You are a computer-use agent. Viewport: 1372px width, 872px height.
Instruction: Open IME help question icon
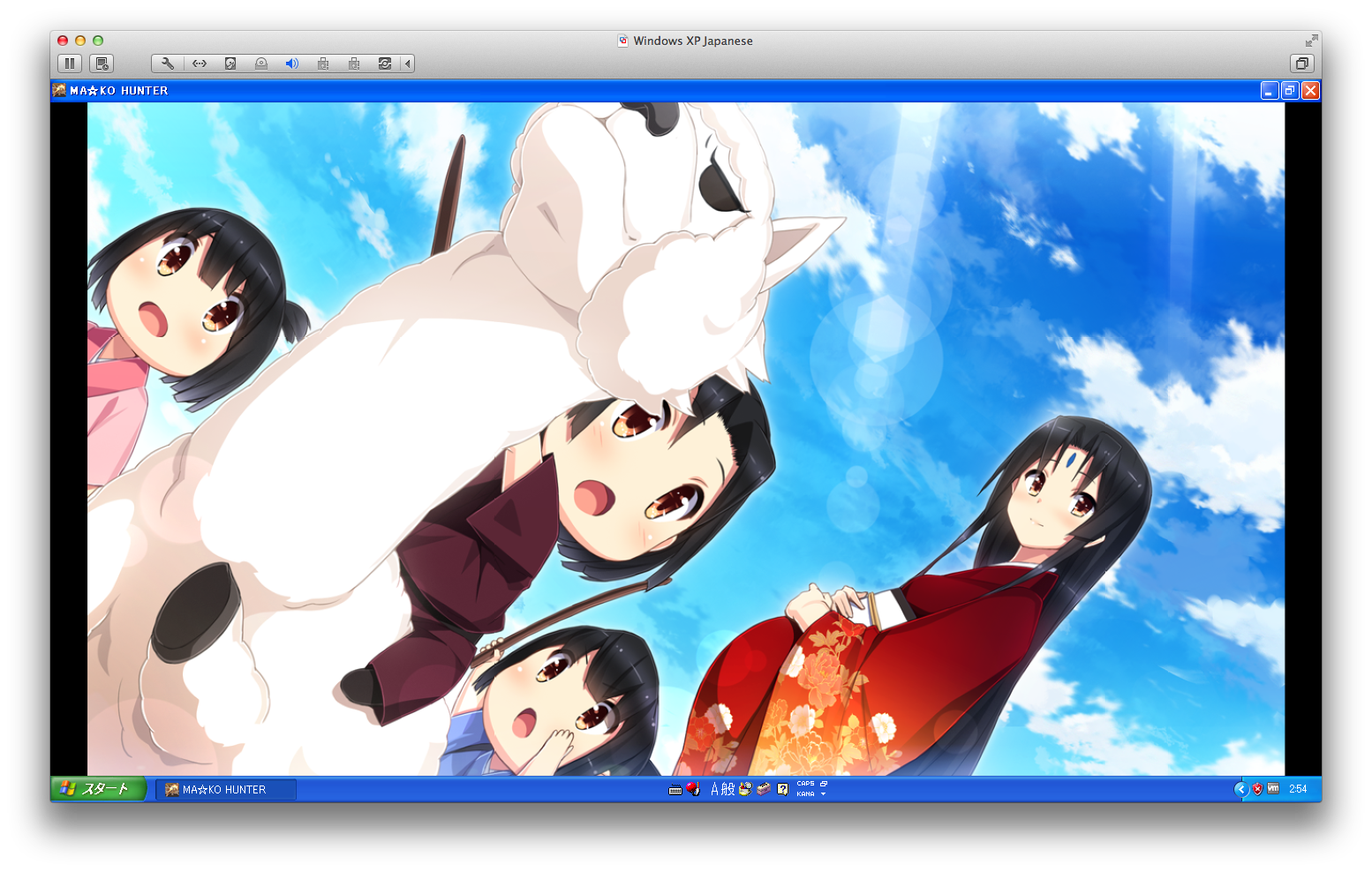point(782,789)
